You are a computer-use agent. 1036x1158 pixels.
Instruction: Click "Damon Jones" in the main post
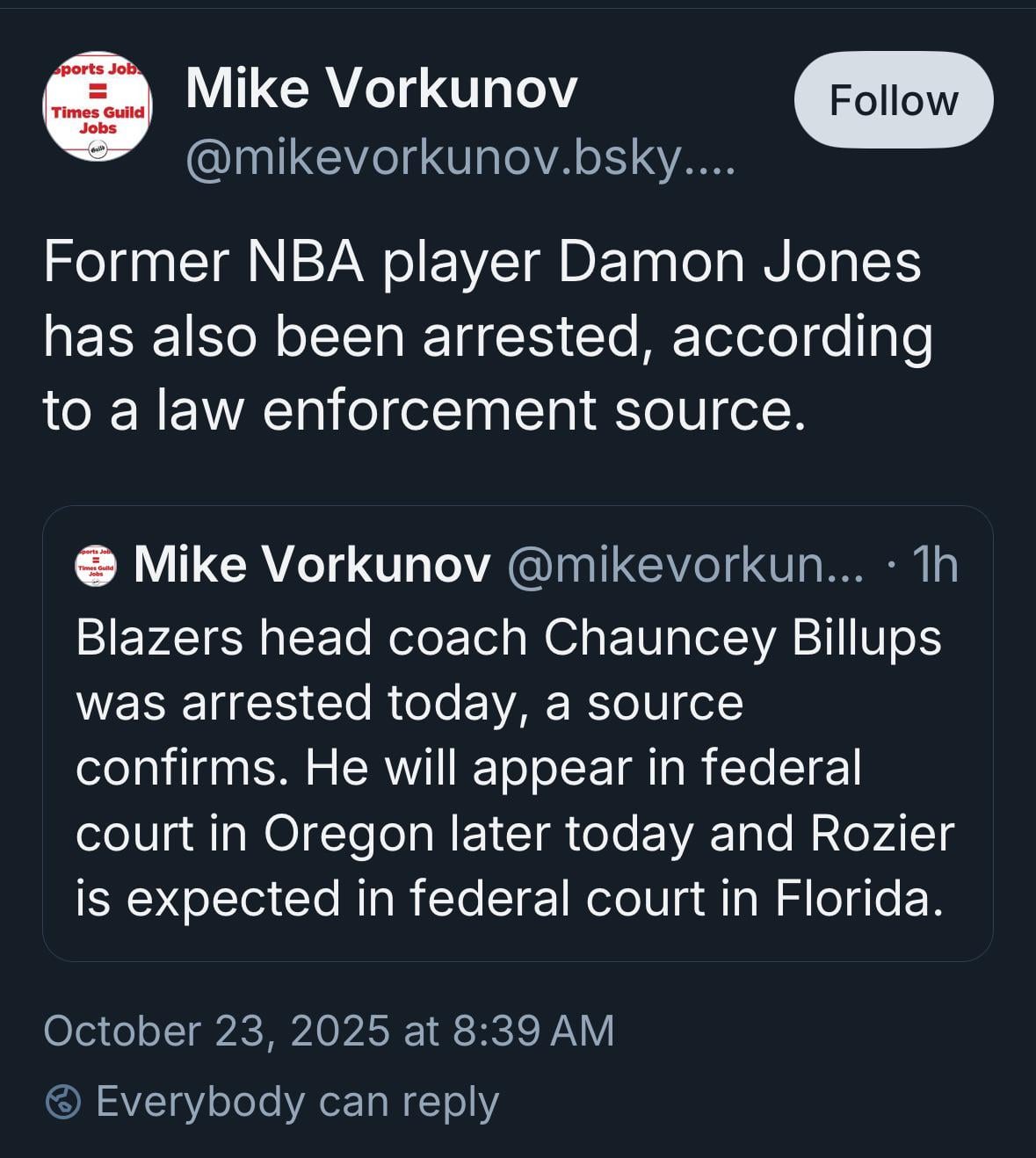coord(739,262)
